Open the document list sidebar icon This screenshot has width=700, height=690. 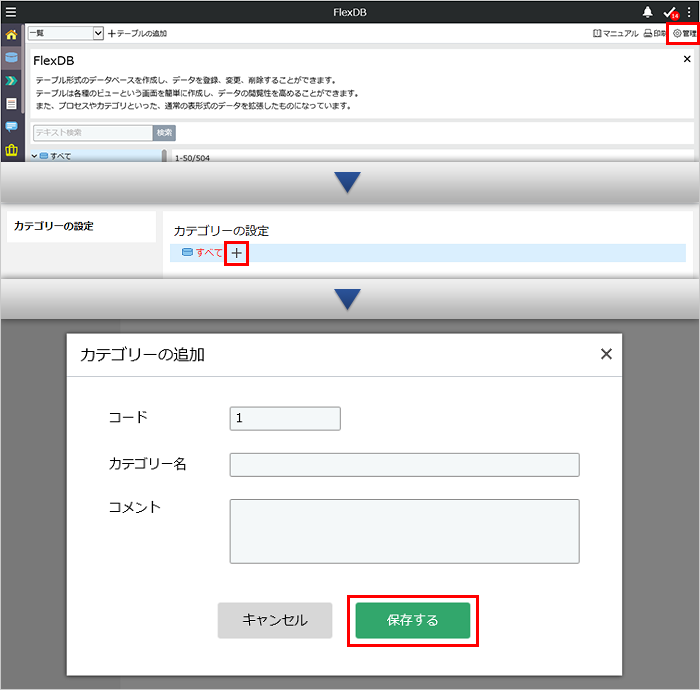12,104
